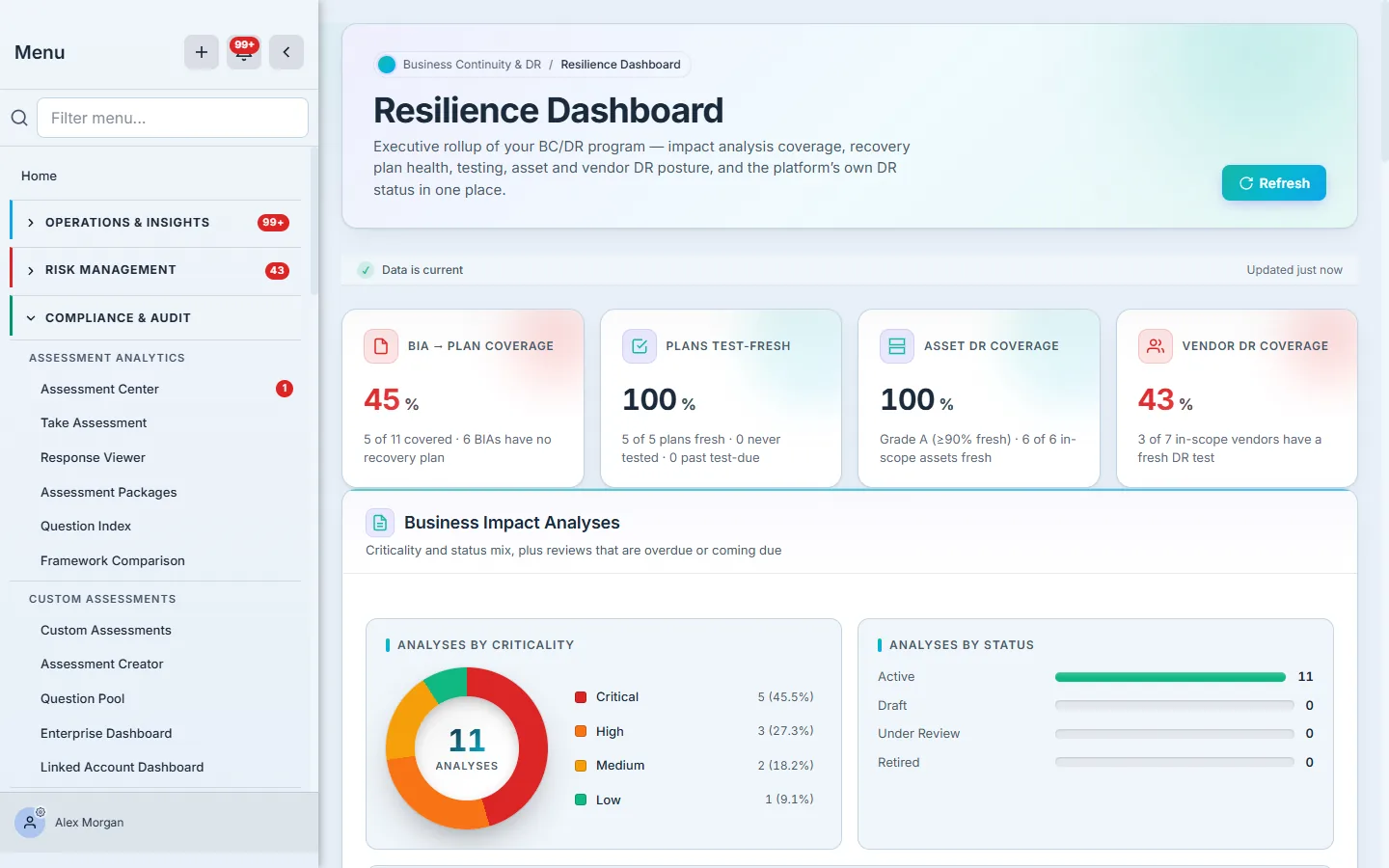Click the 11 Analyses donut chart center
This screenshot has width=1389, height=868.
[467, 748]
